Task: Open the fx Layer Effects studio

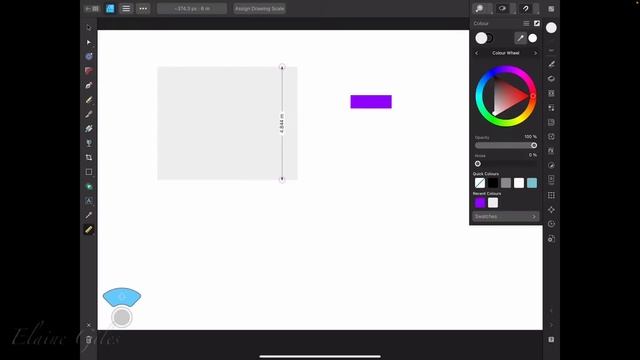Action: pos(551,151)
